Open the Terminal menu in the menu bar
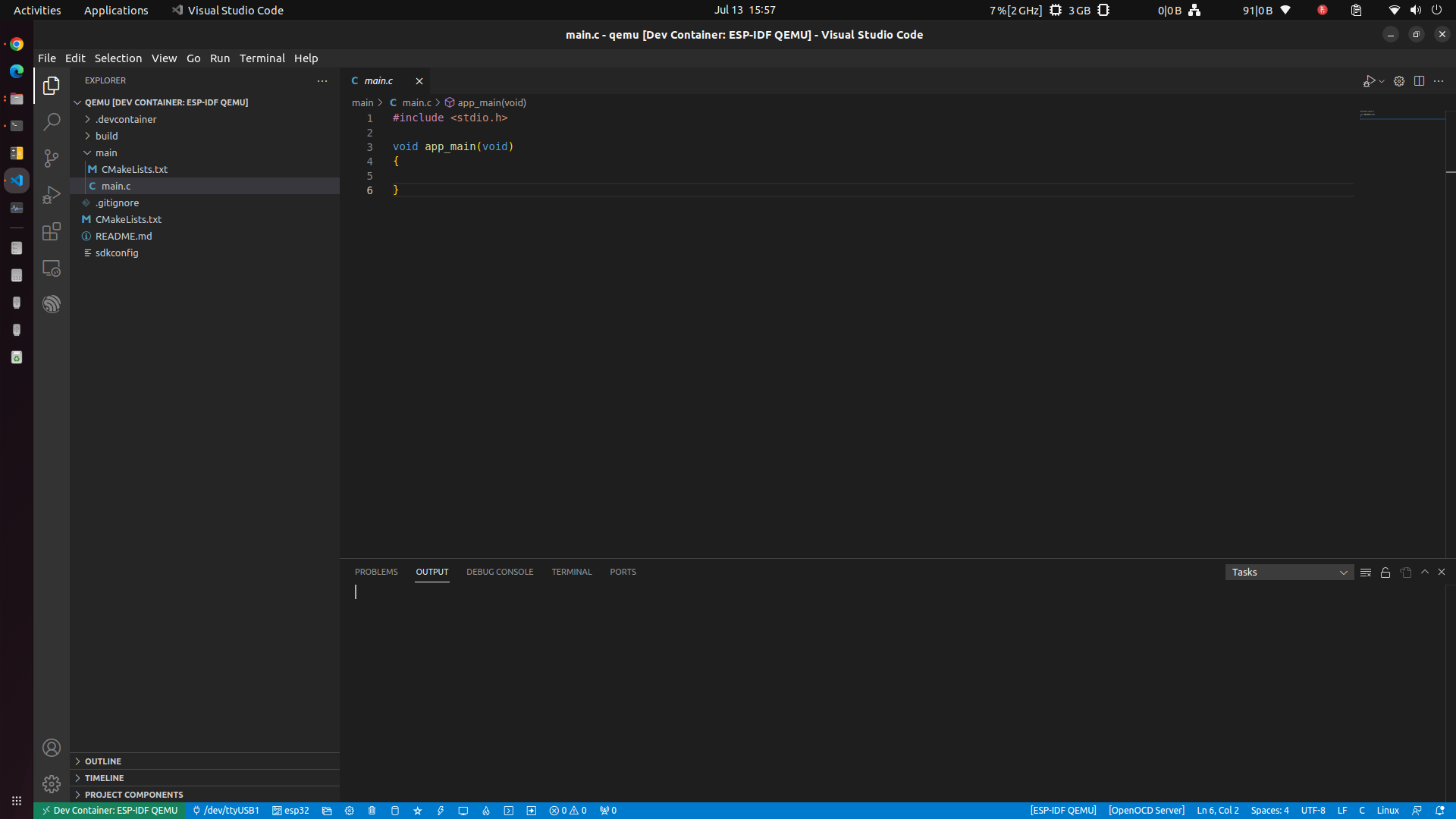 (x=262, y=58)
